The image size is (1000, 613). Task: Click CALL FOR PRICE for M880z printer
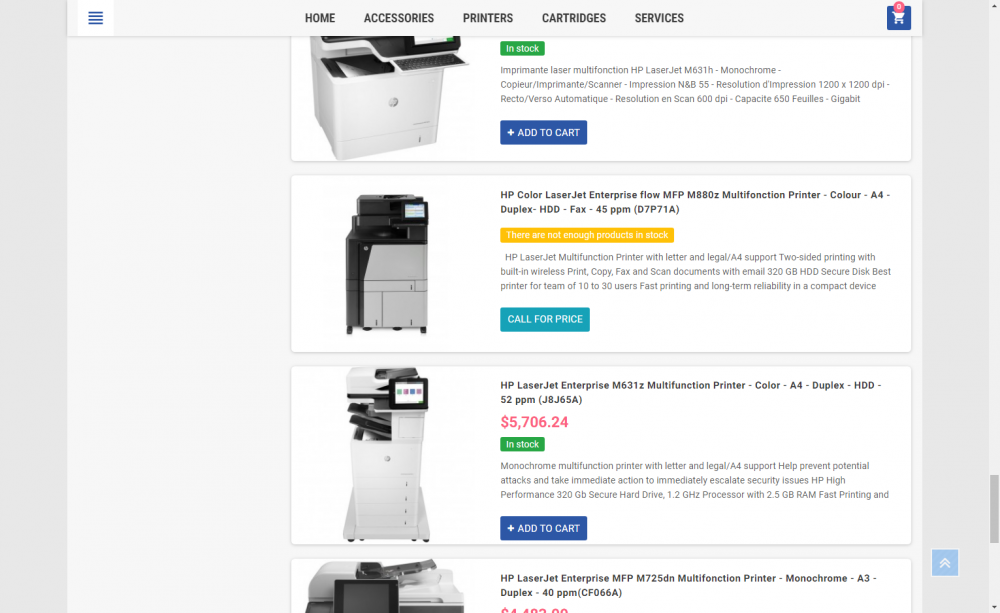click(x=545, y=319)
